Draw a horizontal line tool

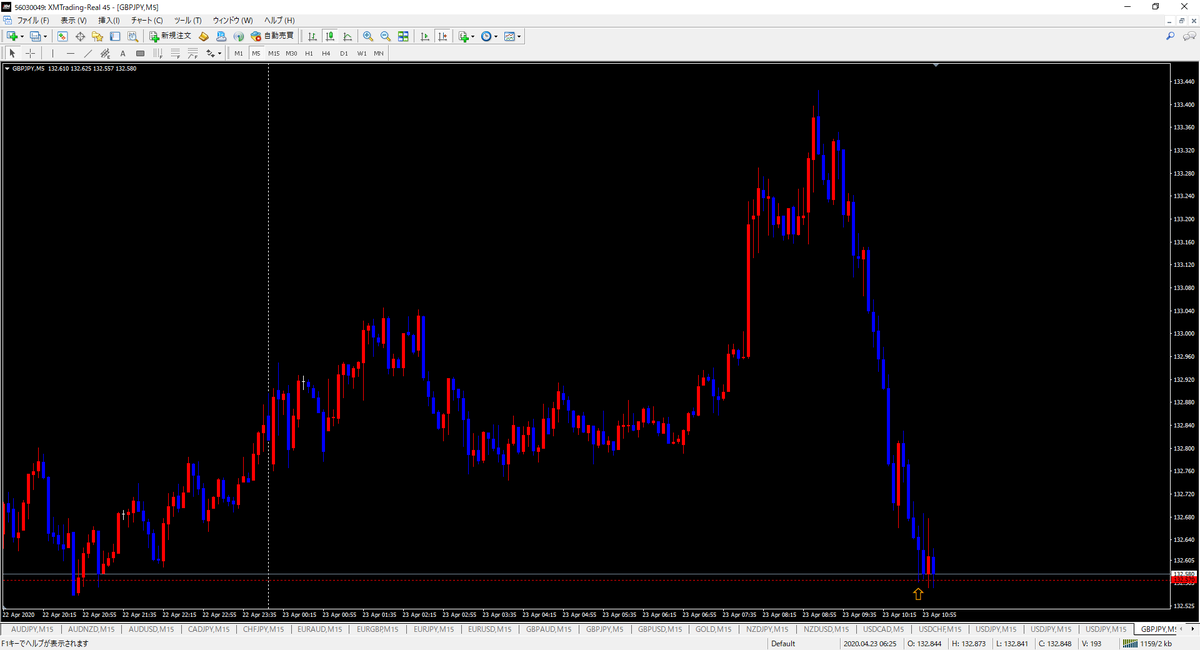(70, 53)
